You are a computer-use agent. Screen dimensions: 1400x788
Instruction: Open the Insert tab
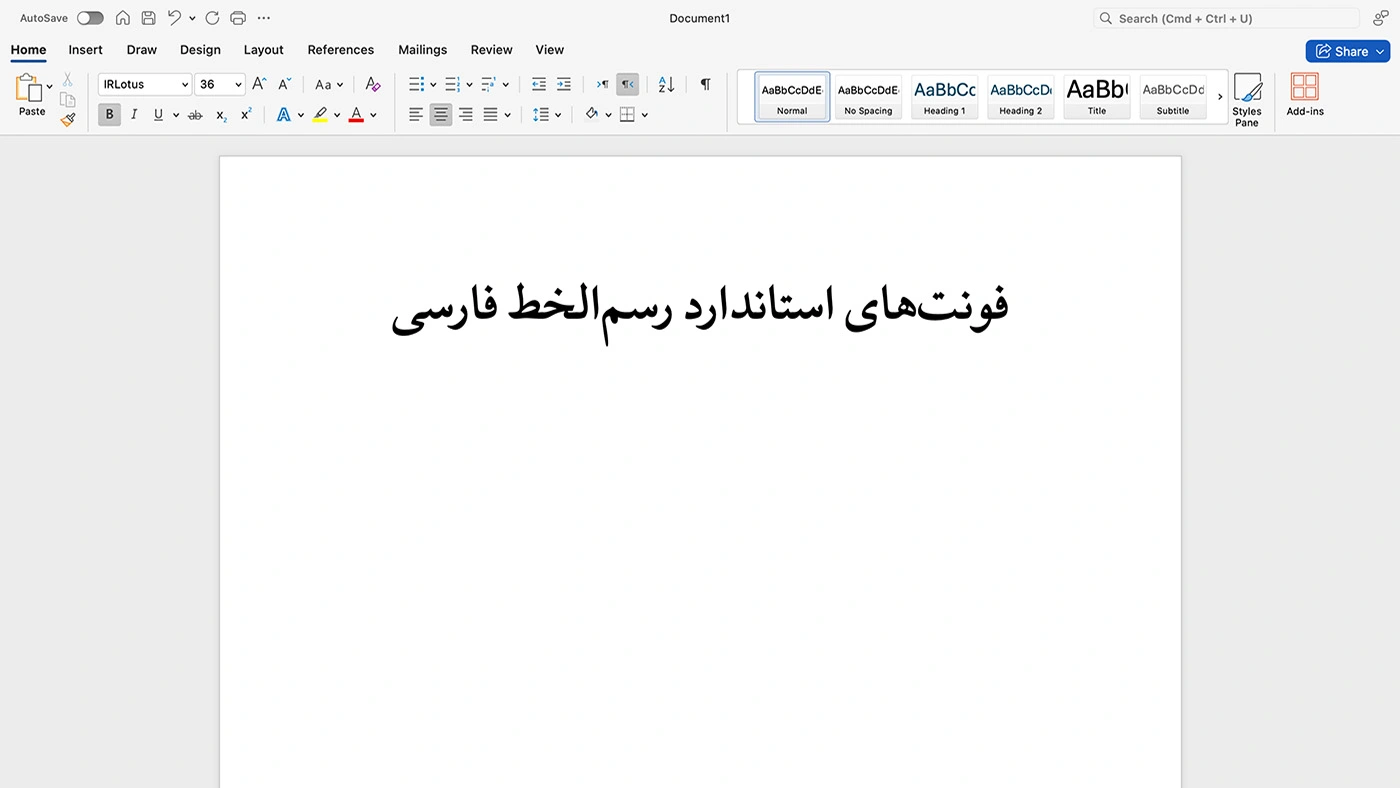85,50
